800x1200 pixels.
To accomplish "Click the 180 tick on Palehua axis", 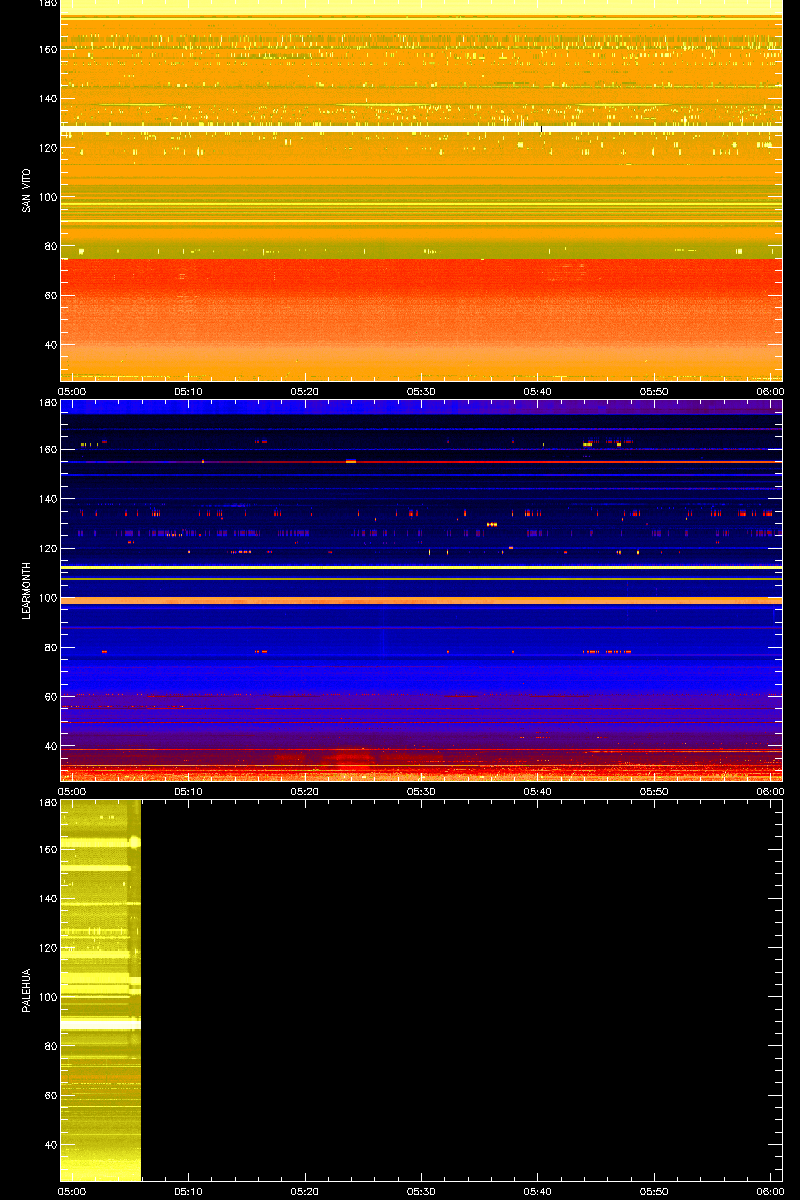I will [47, 803].
